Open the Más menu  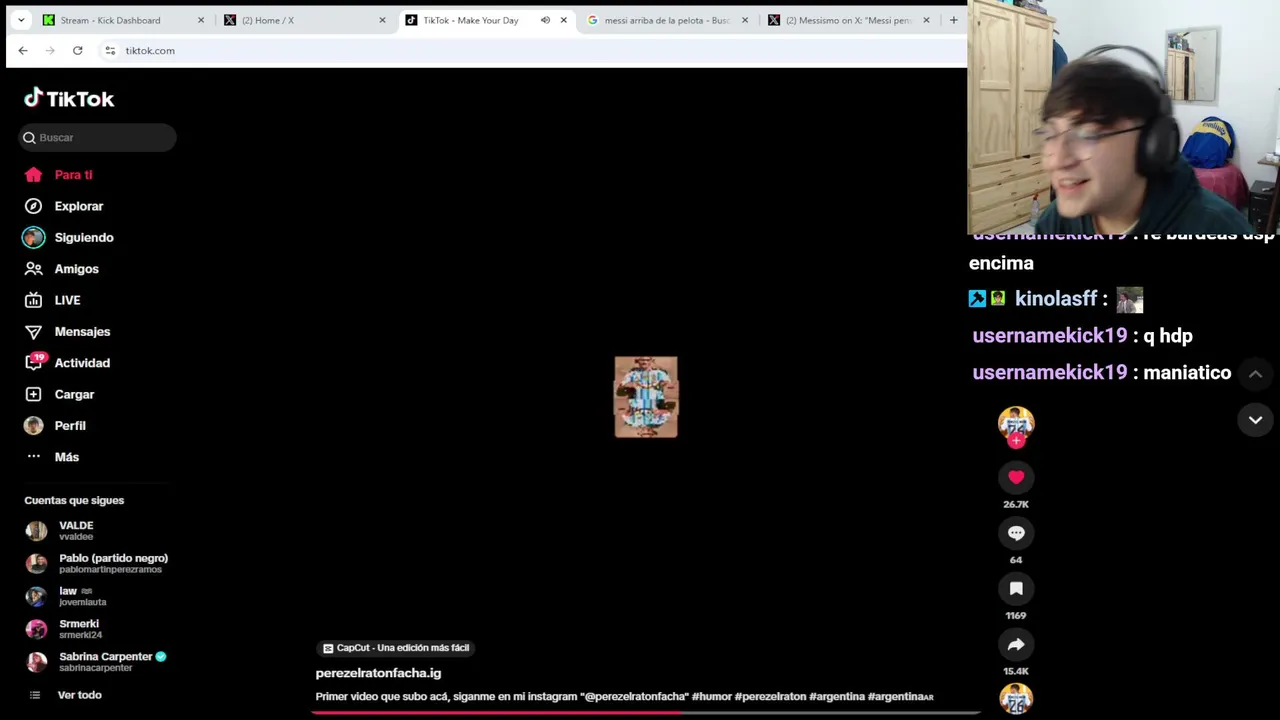[x=51, y=457]
